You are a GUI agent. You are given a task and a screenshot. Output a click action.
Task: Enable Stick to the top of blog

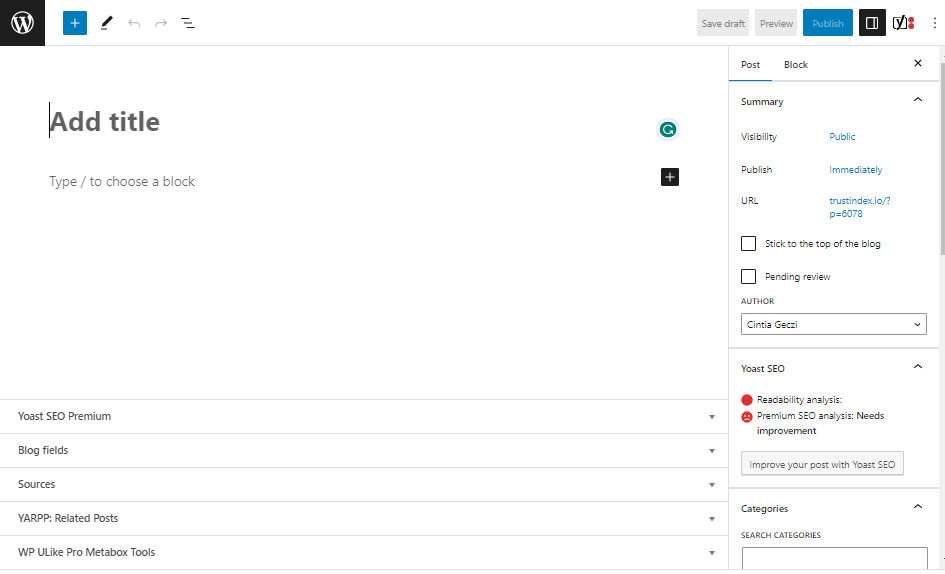pyautogui.click(x=748, y=244)
